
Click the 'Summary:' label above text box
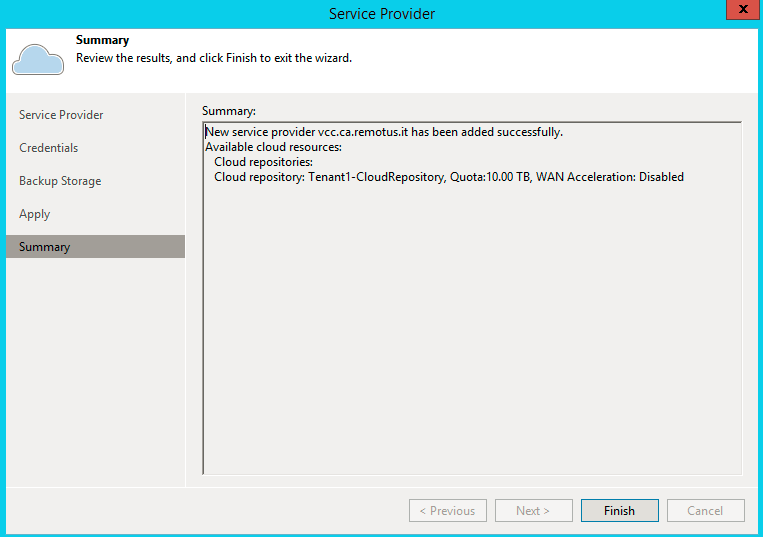pos(229,111)
